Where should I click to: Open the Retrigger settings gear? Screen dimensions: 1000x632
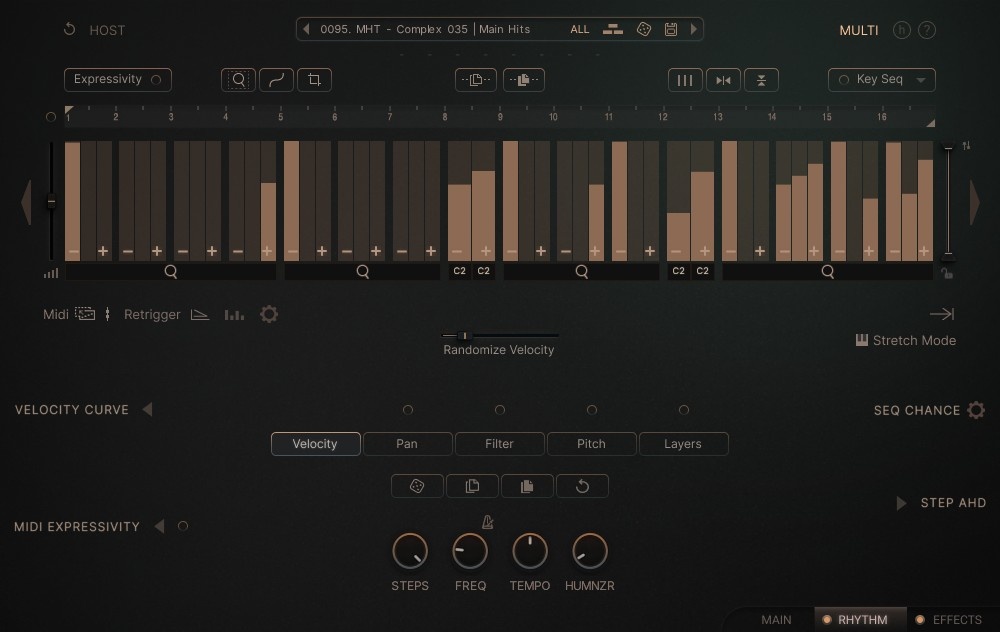click(x=268, y=313)
